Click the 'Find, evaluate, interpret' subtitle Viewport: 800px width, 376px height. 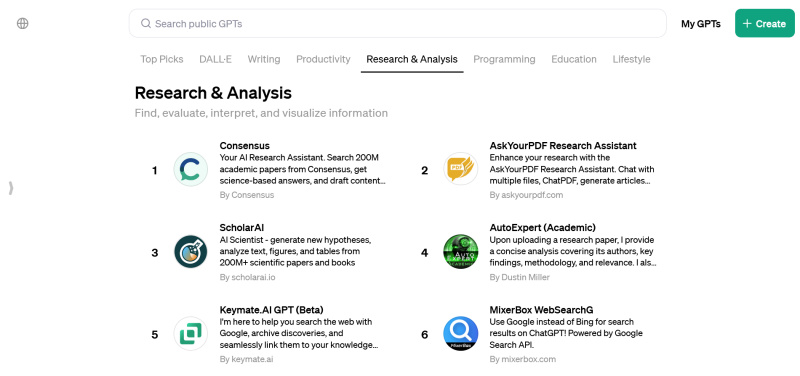click(x=261, y=113)
